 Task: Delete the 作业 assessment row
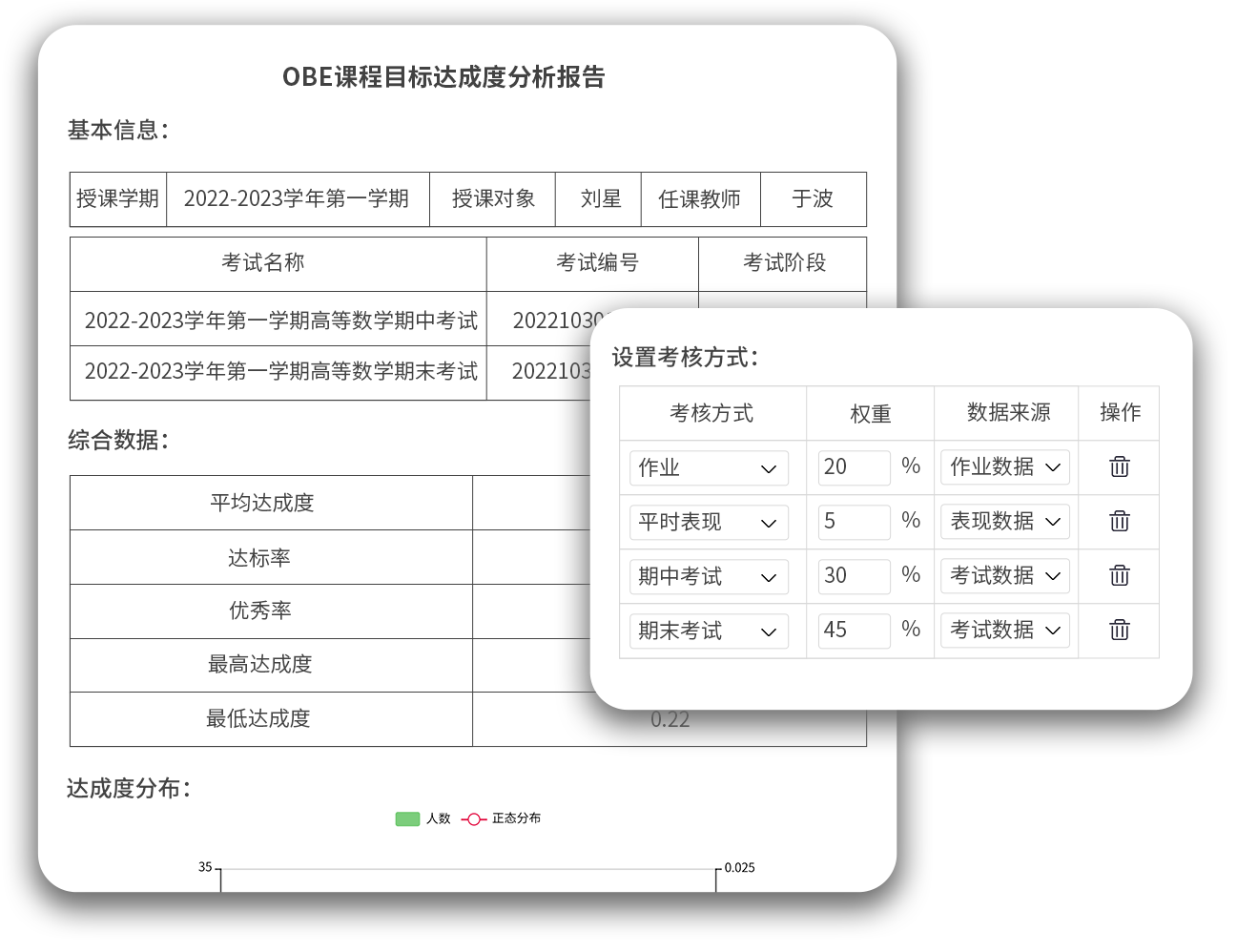coord(1120,466)
